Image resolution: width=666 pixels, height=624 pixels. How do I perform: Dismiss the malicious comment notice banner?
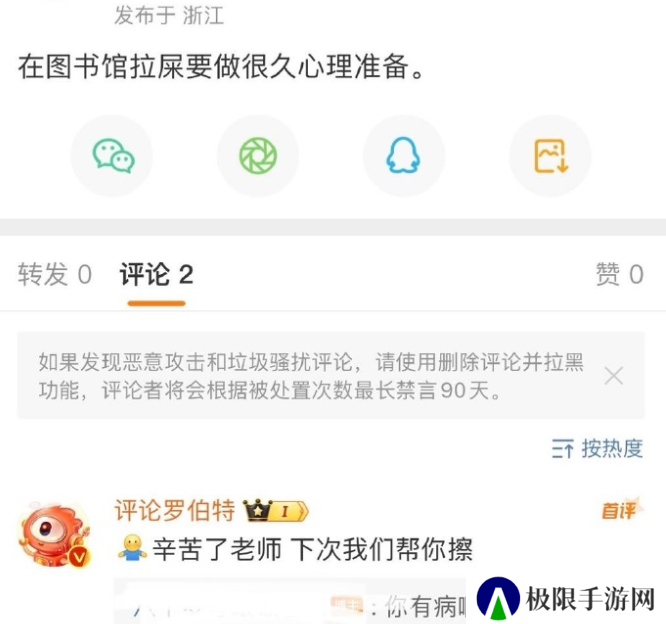(x=614, y=376)
